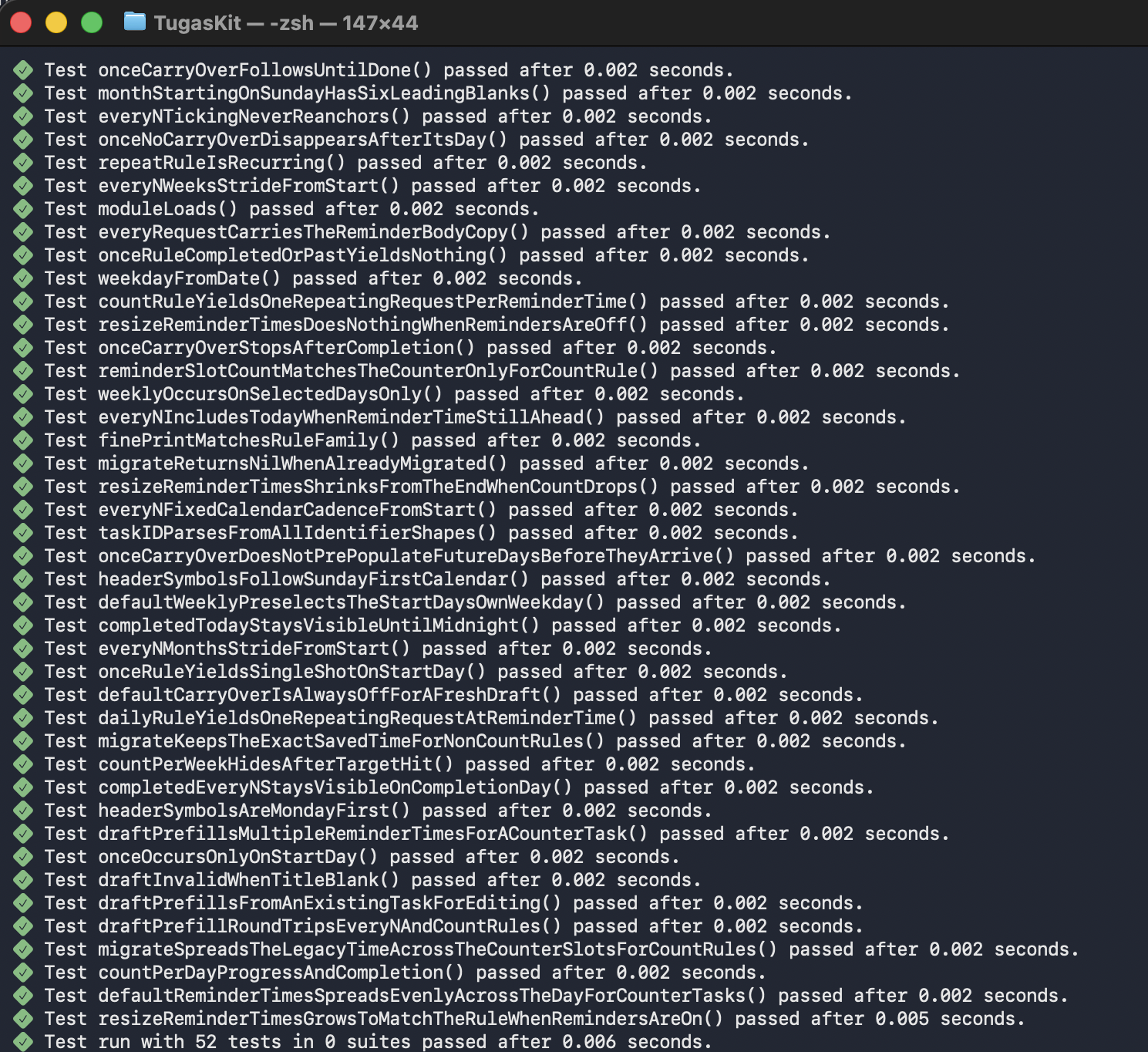
Task: Click the '0.005 seconds' duration value
Action: [950, 1019]
